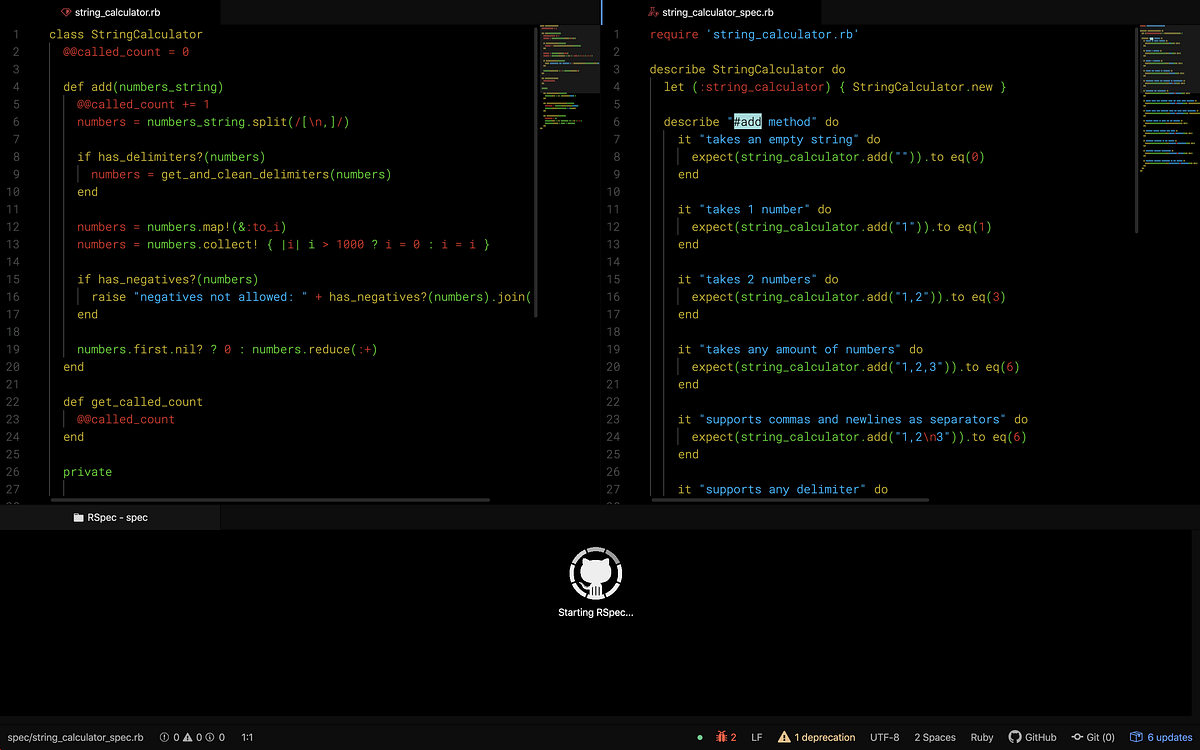Open the 2 Spaces indentation selector

[x=935, y=737]
